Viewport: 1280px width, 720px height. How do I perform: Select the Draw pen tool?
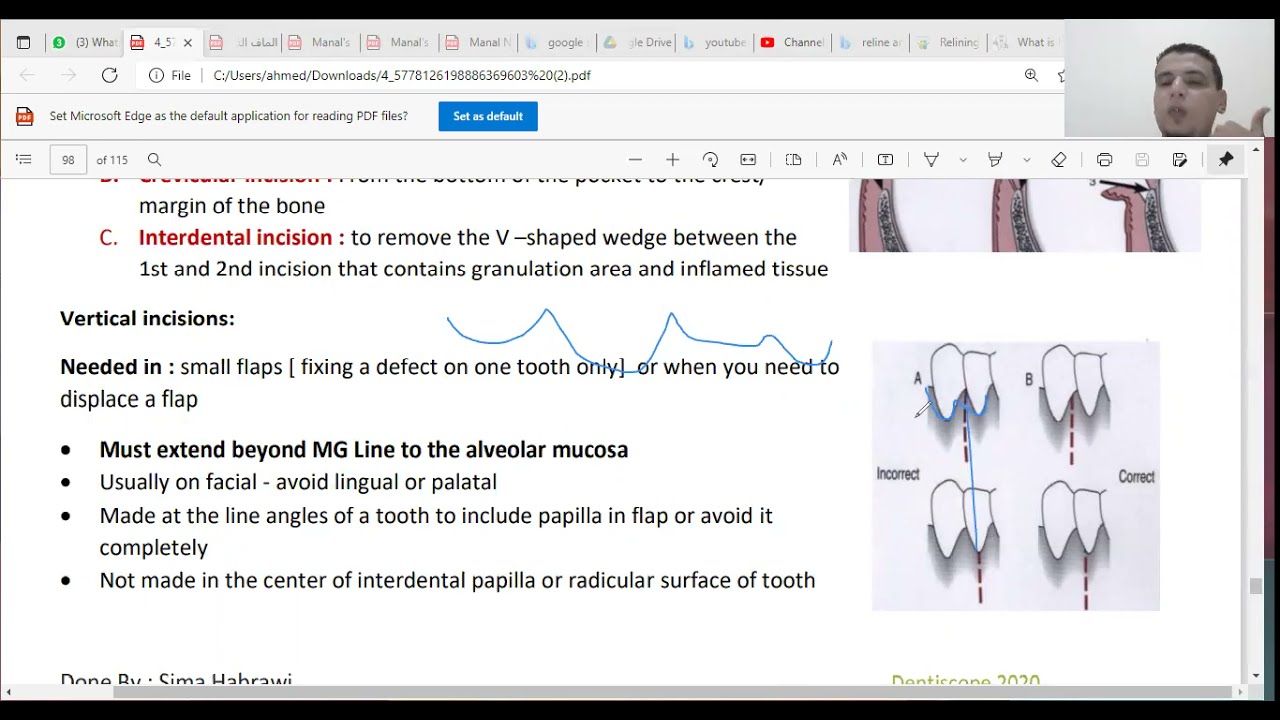[x=931, y=160]
